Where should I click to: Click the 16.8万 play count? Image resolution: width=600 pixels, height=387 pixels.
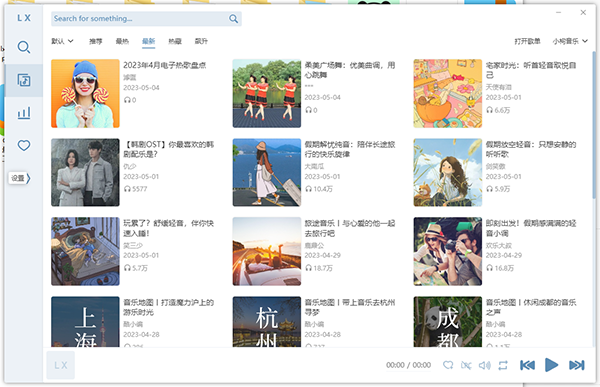[500, 268]
